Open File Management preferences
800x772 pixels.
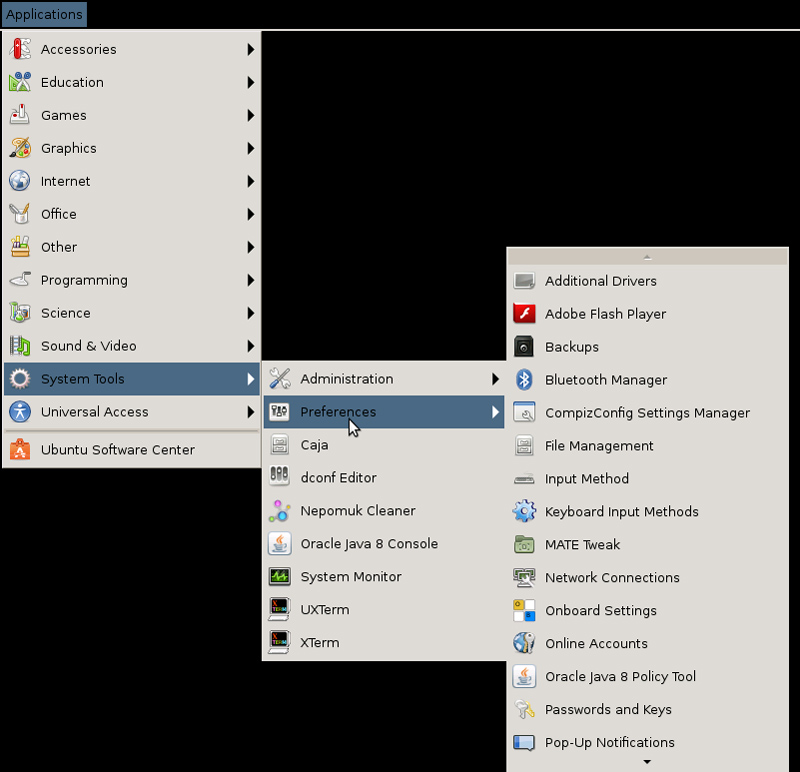click(x=647, y=445)
